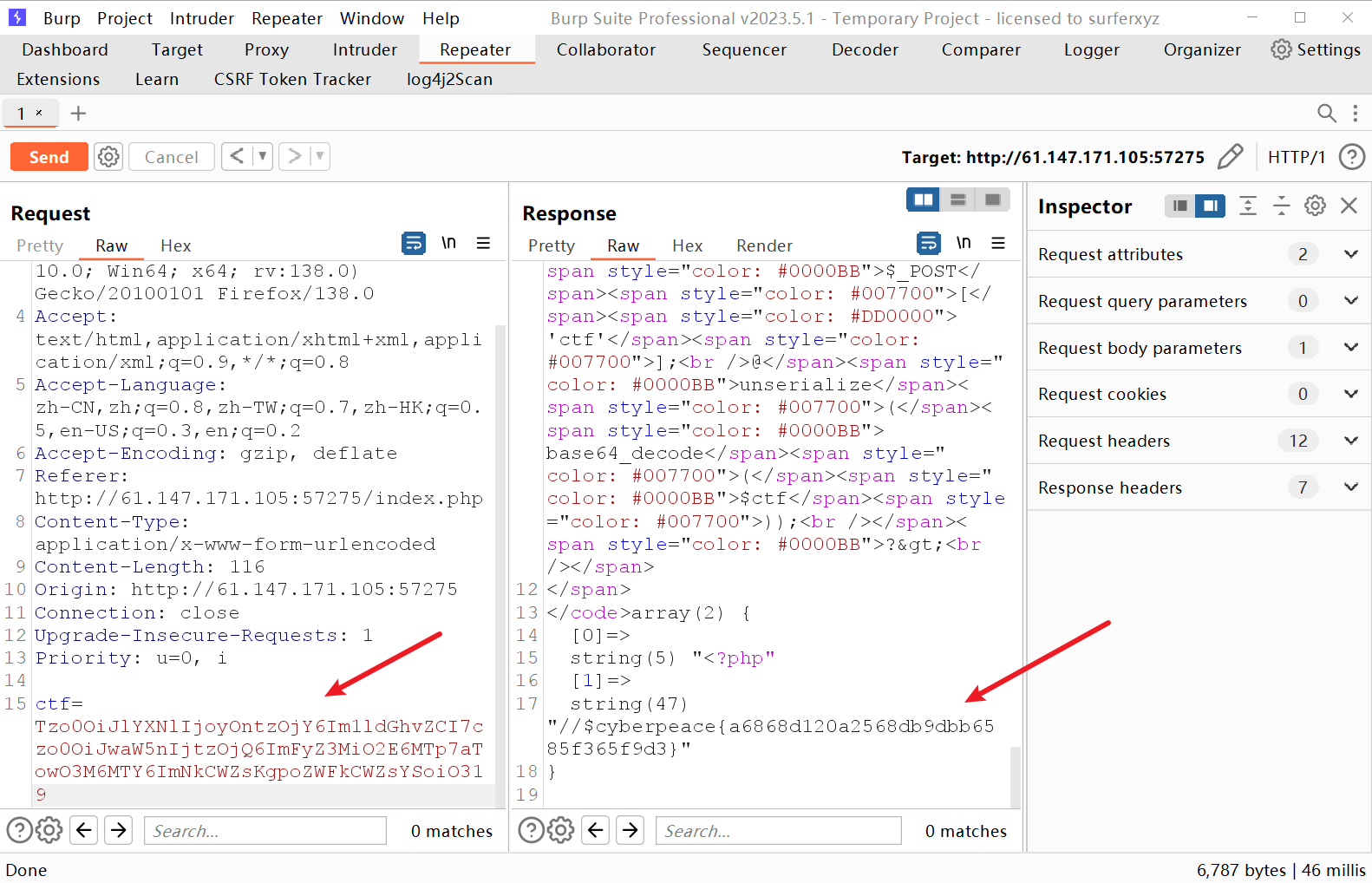Image resolution: width=1372 pixels, height=883 pixels.
Task: Switch HTTP/1 protocol selector
Action: [x=1297, y=157]
